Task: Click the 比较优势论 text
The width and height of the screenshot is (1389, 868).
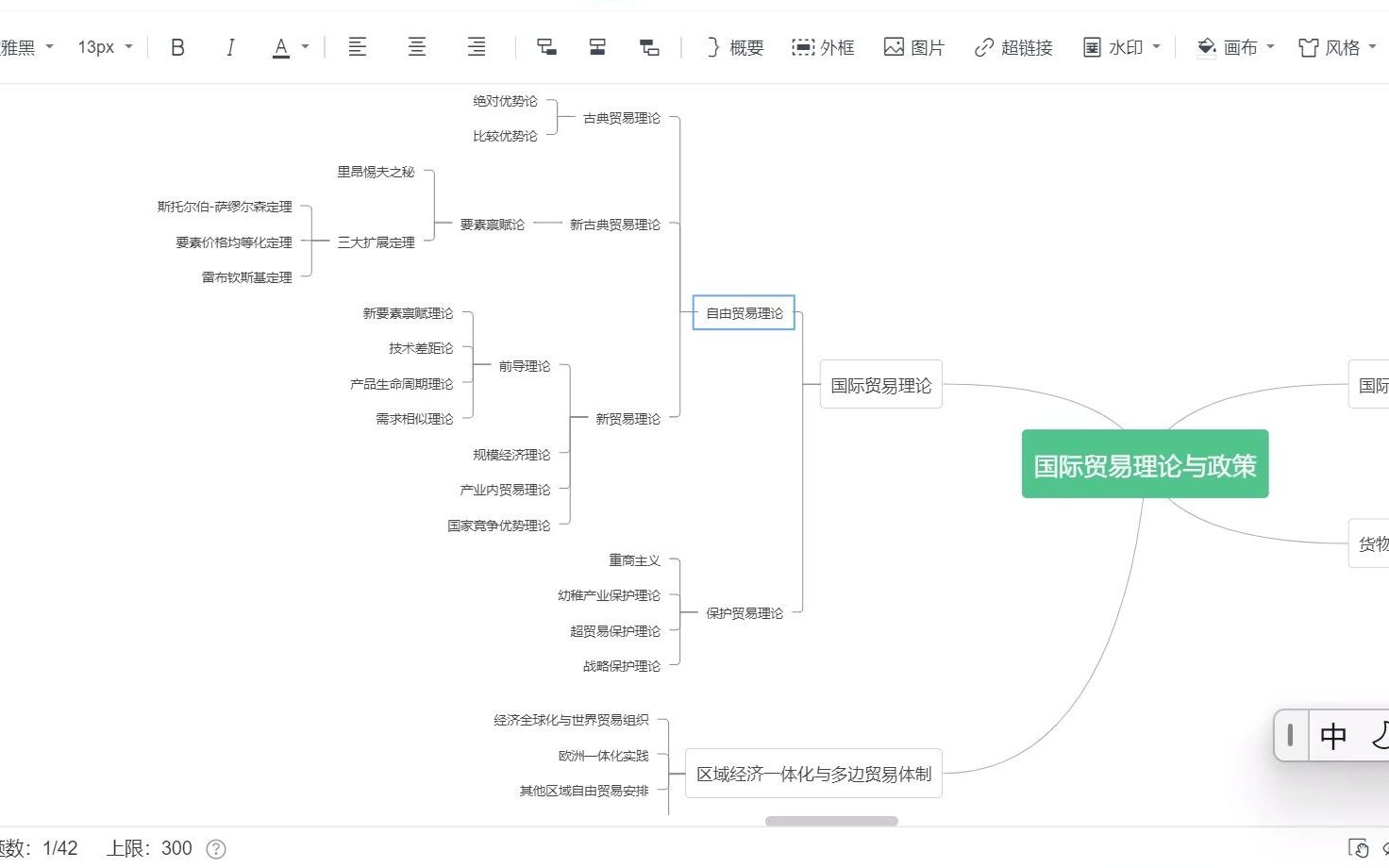Action: (505, 136)
